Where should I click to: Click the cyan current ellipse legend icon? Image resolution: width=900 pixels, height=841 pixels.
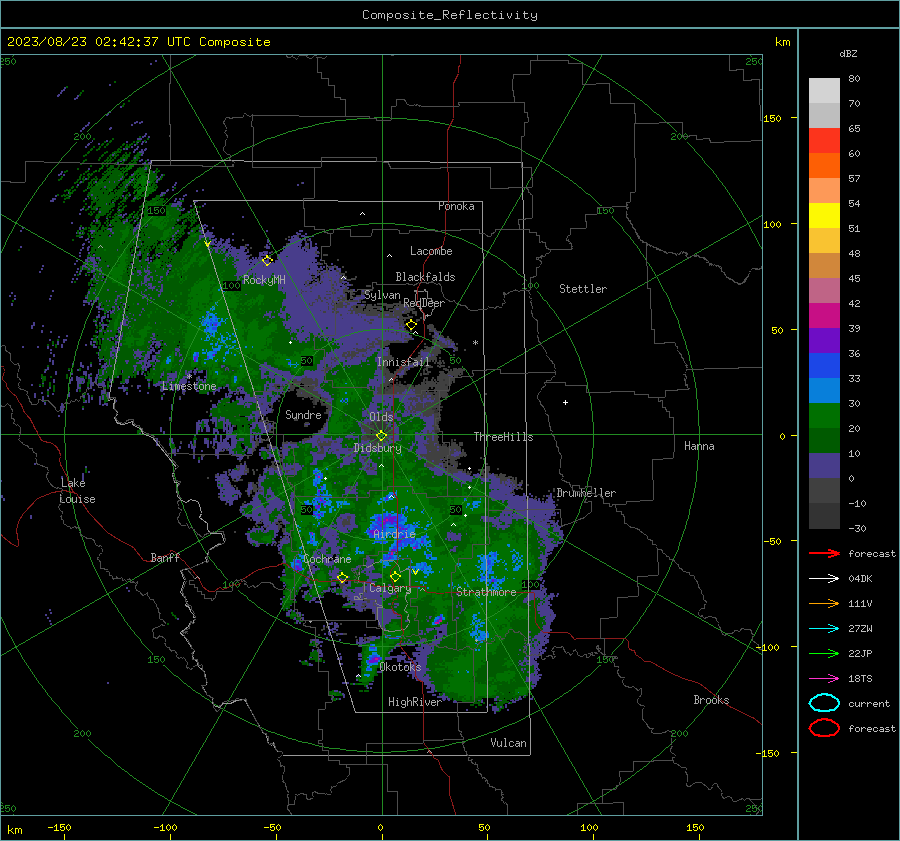[x=824, y=703]
